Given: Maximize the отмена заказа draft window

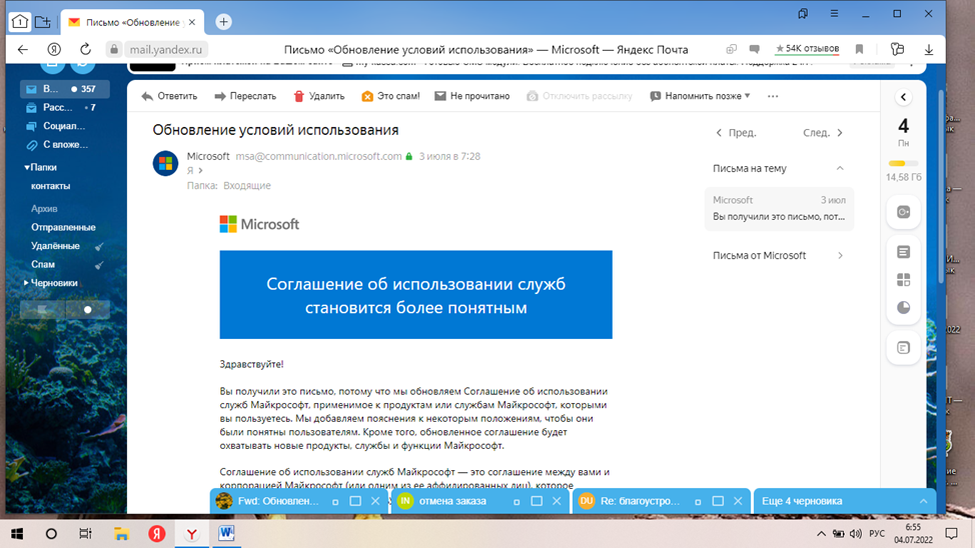Looking at the screenshot, I should point(537,501).
